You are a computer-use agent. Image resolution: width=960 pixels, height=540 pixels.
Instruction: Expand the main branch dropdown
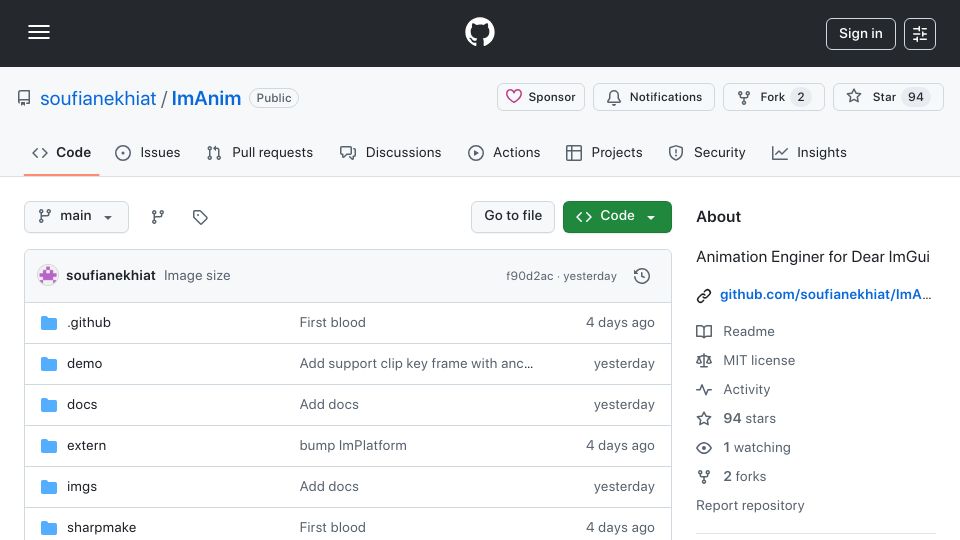(x=76, y=217)
